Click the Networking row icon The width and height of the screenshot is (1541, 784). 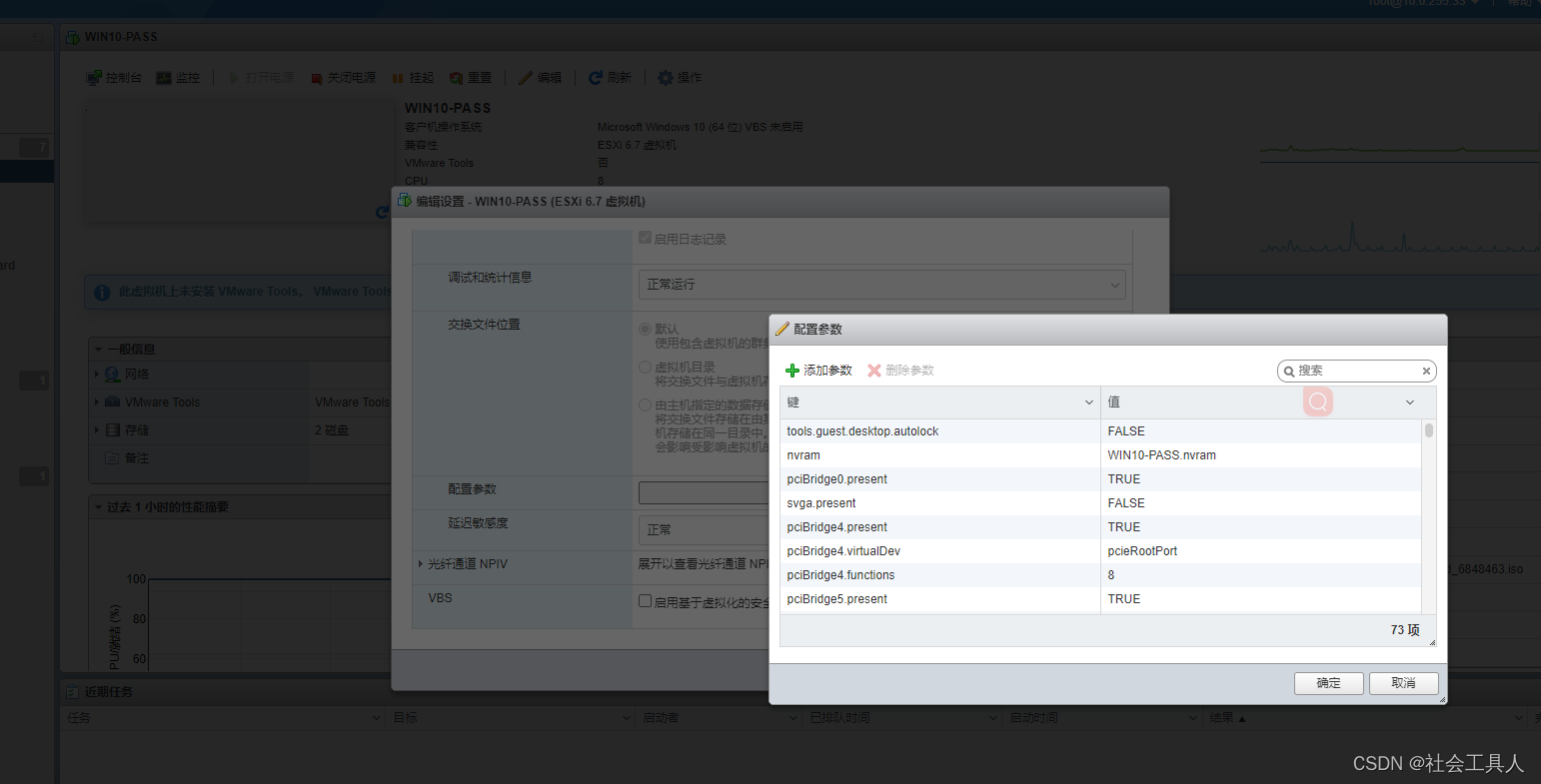click(113, 375)
